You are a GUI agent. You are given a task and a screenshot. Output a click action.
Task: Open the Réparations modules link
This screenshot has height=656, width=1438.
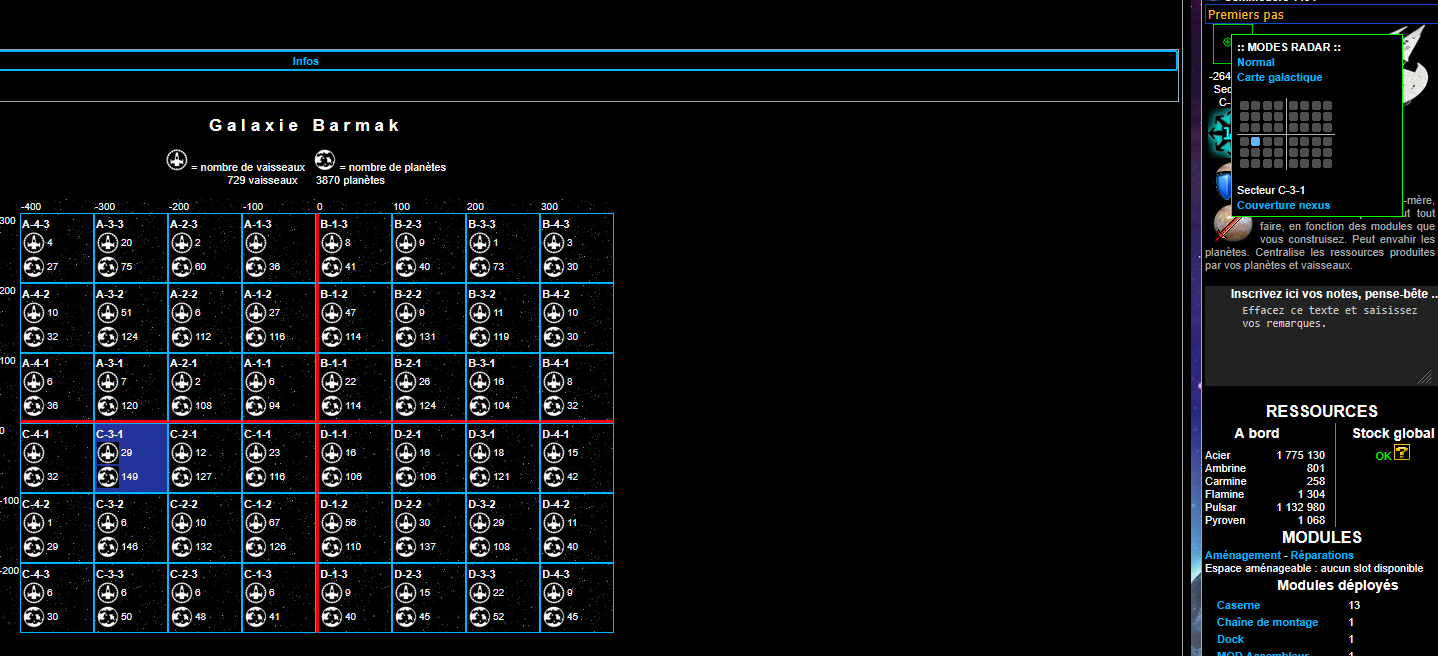pyautogui.click(x=1322, y=555)
